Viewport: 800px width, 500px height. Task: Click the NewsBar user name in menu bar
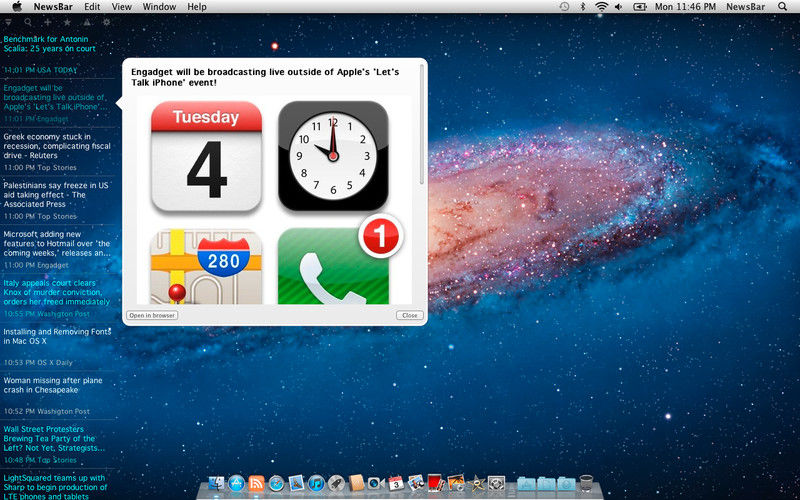pos(745,7)
